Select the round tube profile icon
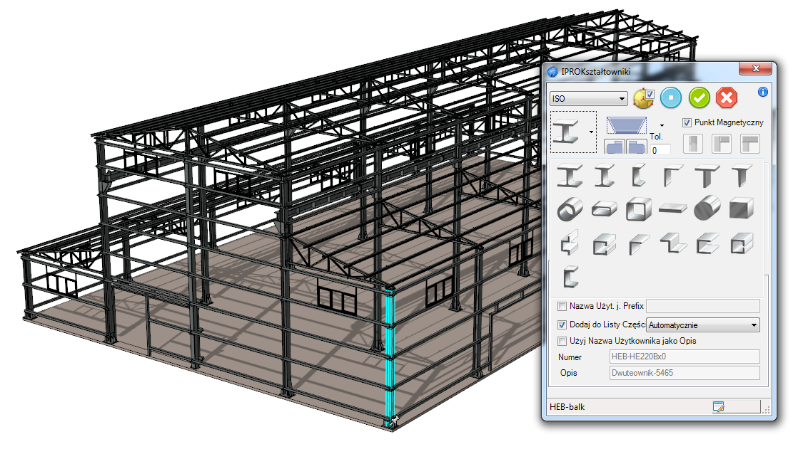This screenshot has height=454, width=808. point(571,210)
